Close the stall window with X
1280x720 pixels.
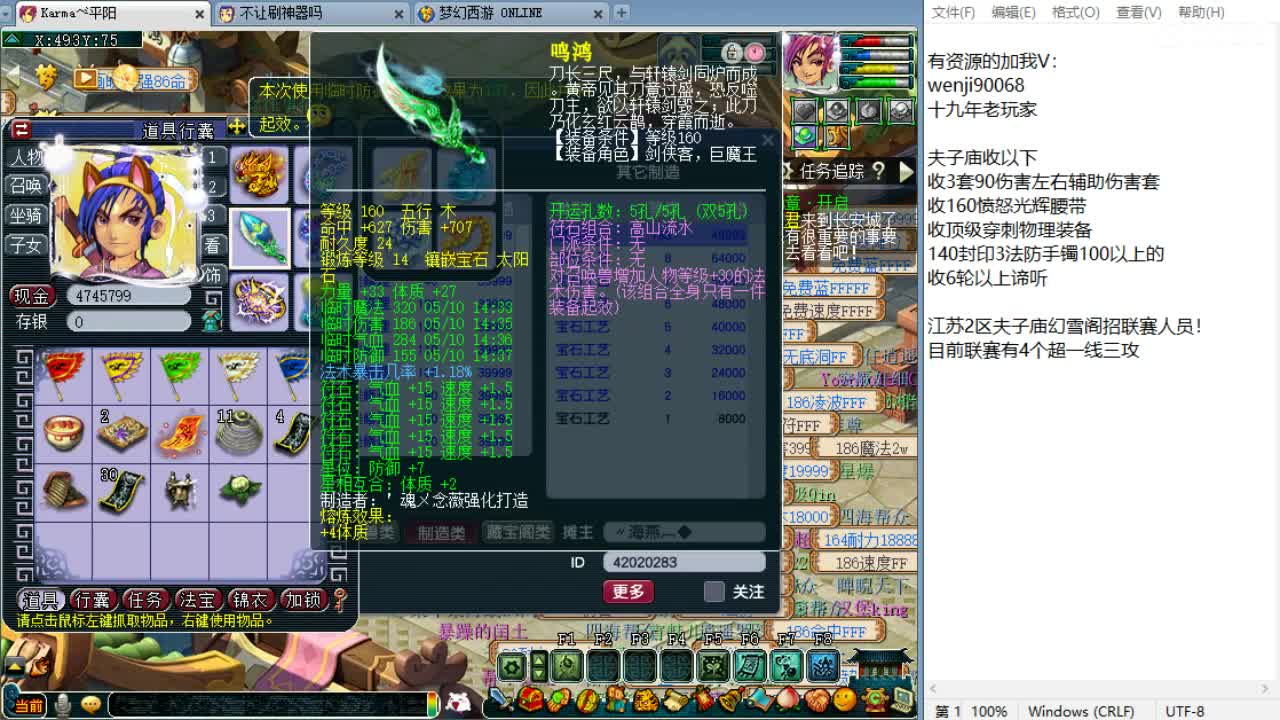(767, 141)
